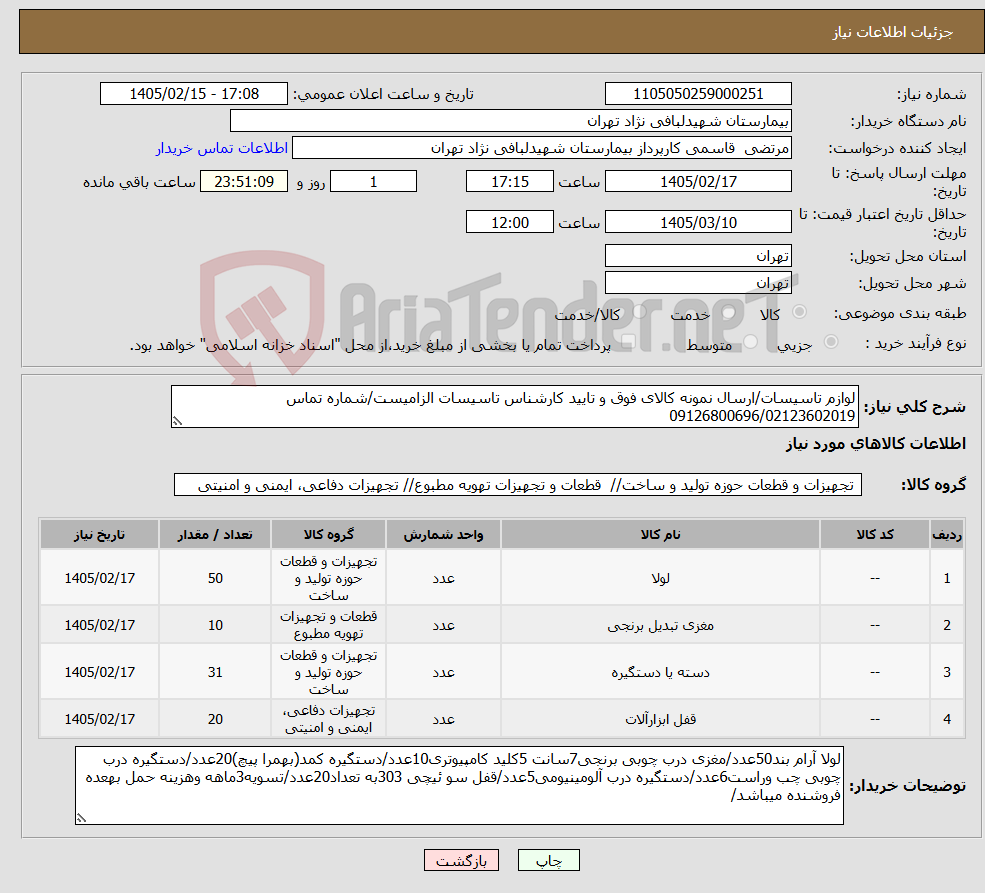Viewport: 985px width, 893px height.
Task: Click the لولا item name cell
Action: point(660,578)
